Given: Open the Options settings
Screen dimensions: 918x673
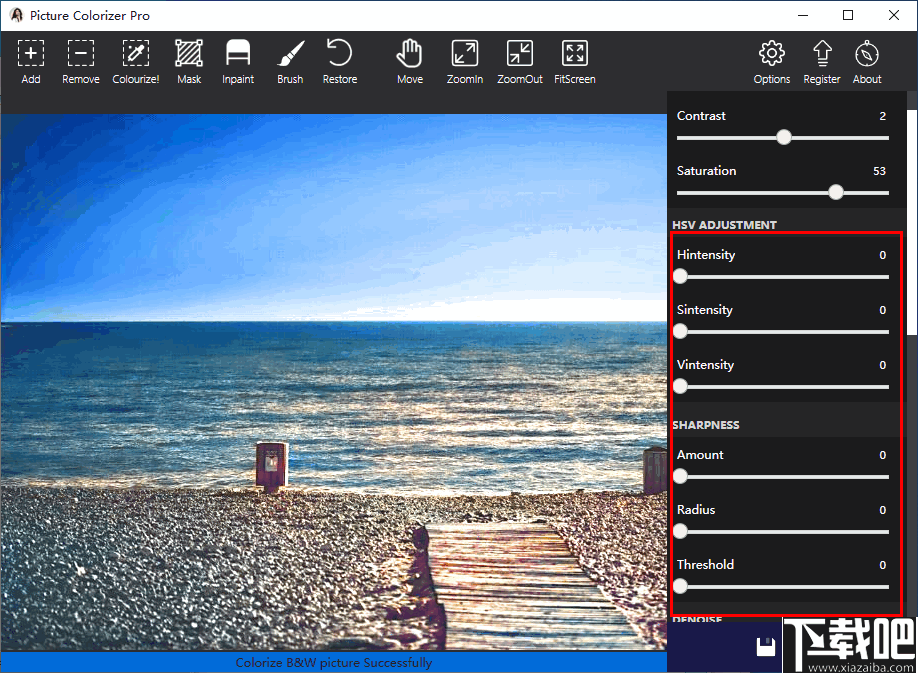Looking at the screenshot, I should (x=771, y=60).
